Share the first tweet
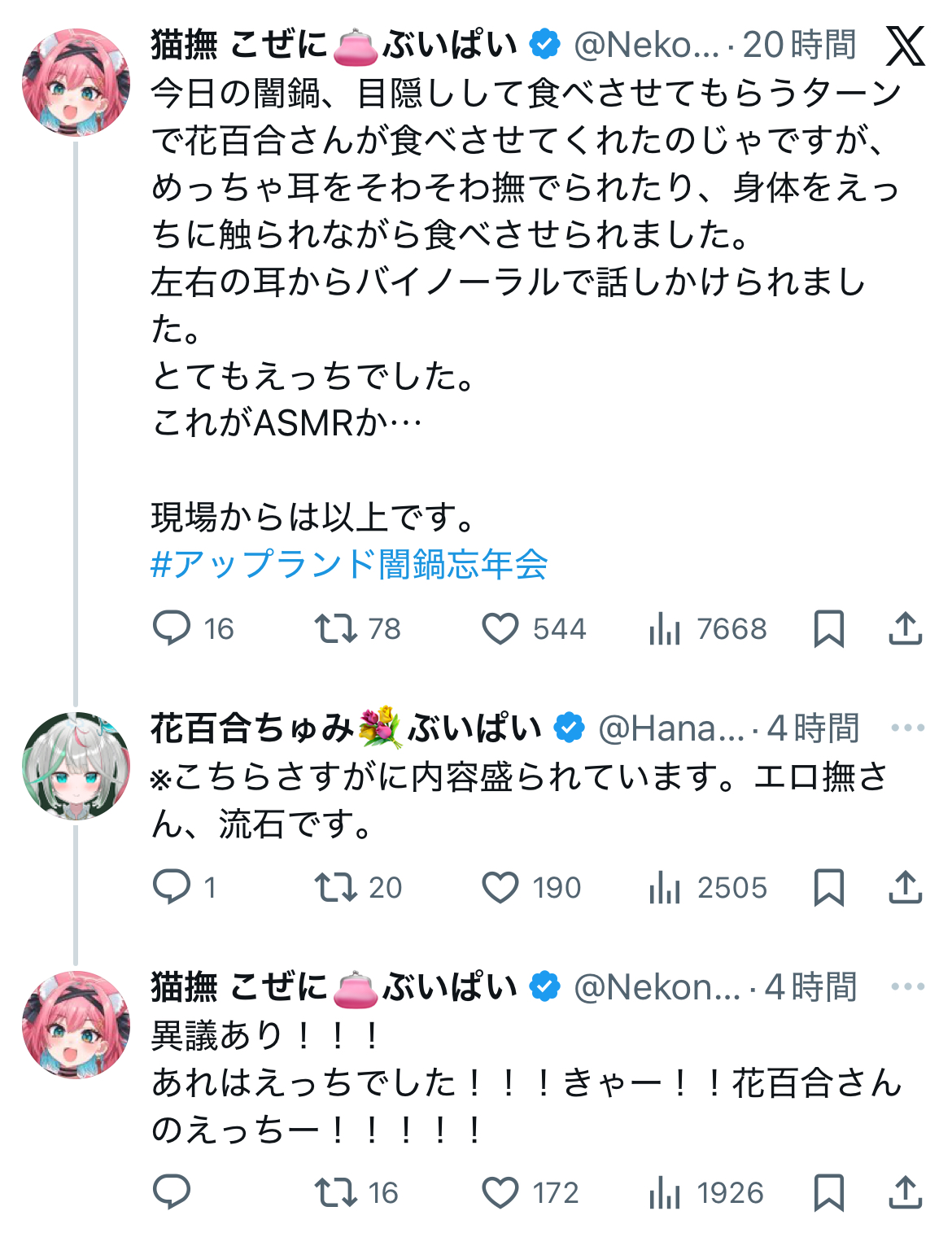952x1233 pixels. click(905, 628)
